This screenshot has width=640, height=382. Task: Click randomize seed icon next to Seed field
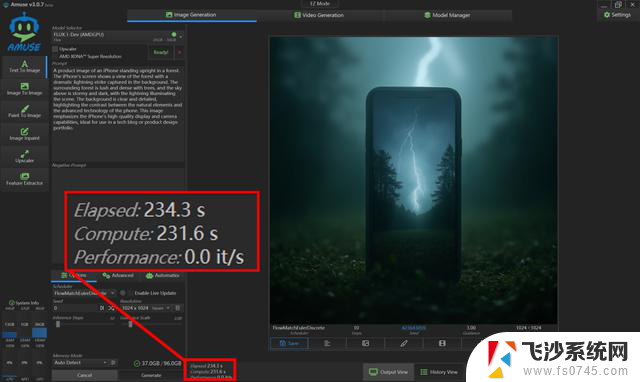tap(111, 308)
